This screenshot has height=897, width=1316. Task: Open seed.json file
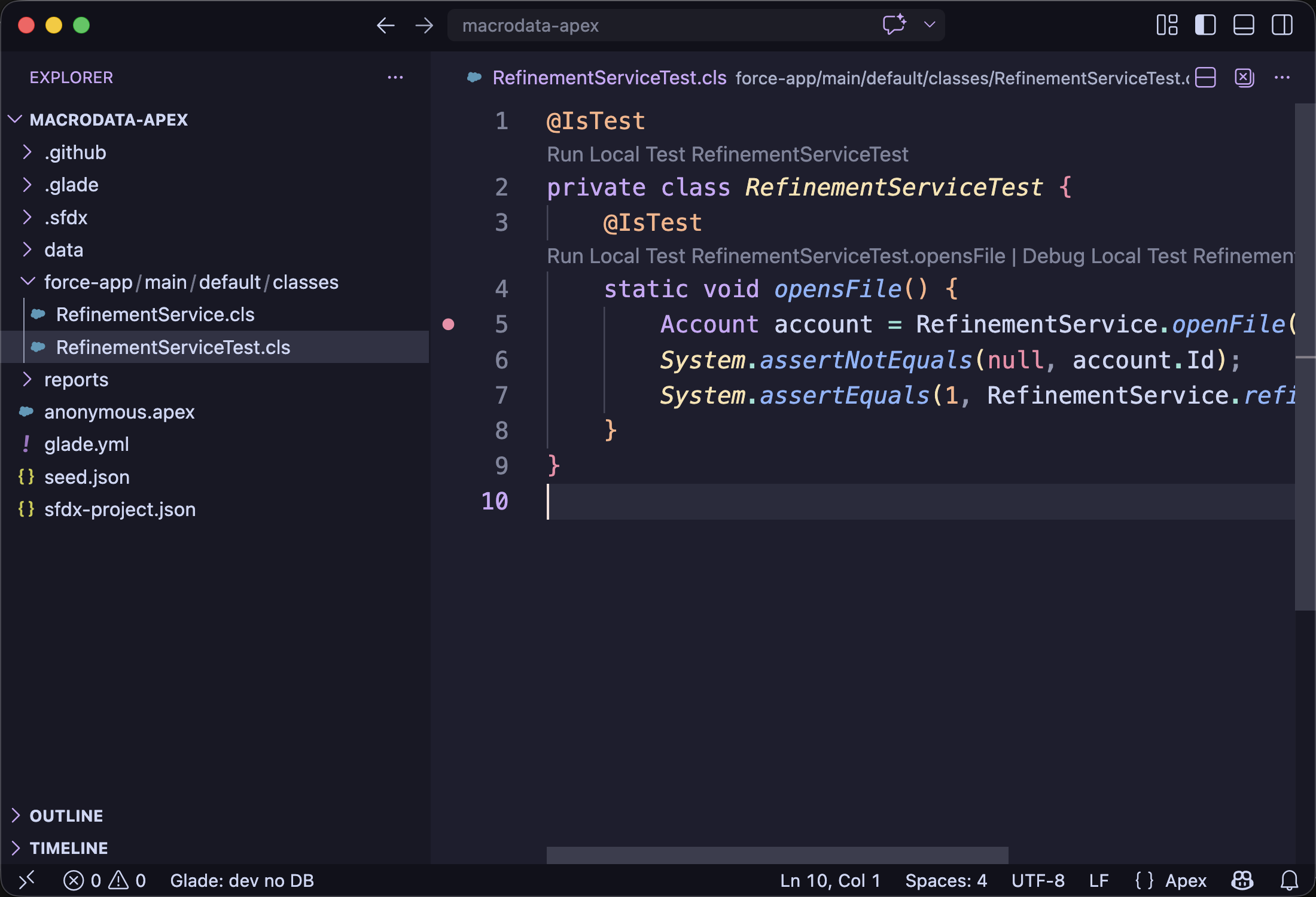[x=87, y=477]
